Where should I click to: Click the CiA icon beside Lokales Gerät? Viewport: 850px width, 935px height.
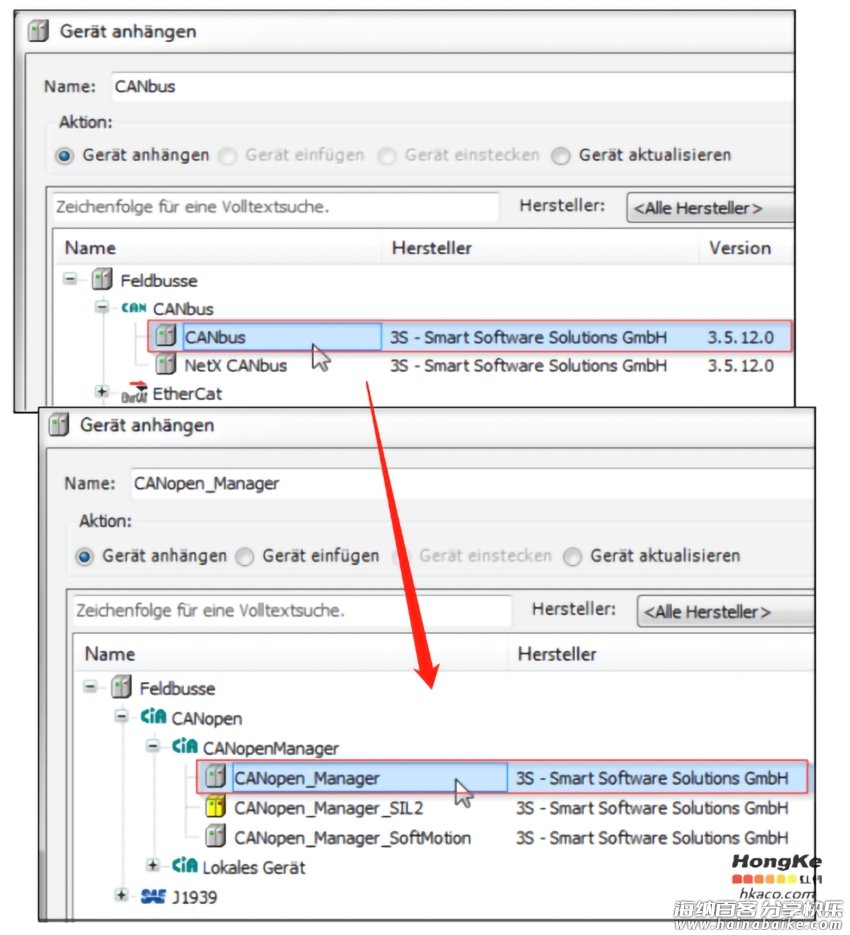(x=184, y=865)
